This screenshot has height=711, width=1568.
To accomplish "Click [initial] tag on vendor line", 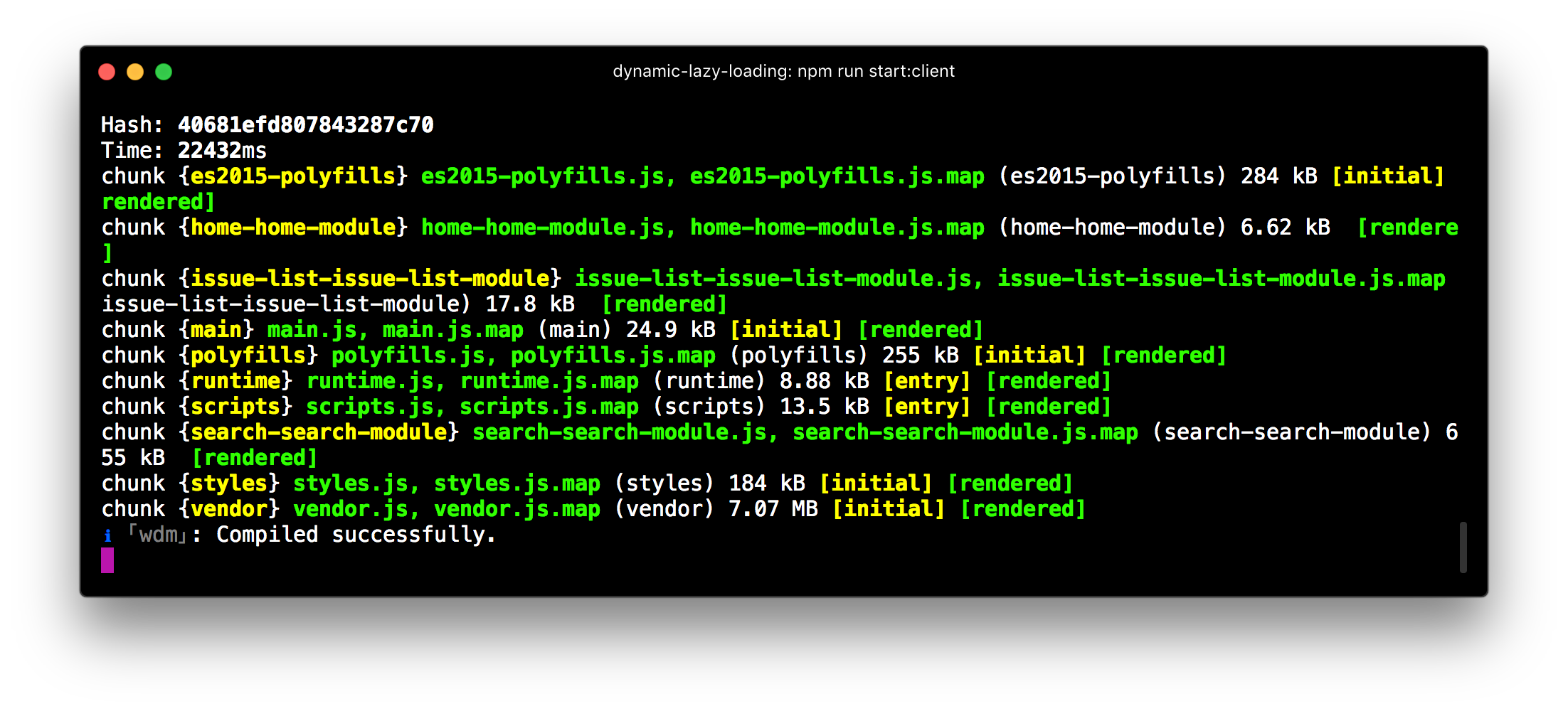I will (889, 509).
